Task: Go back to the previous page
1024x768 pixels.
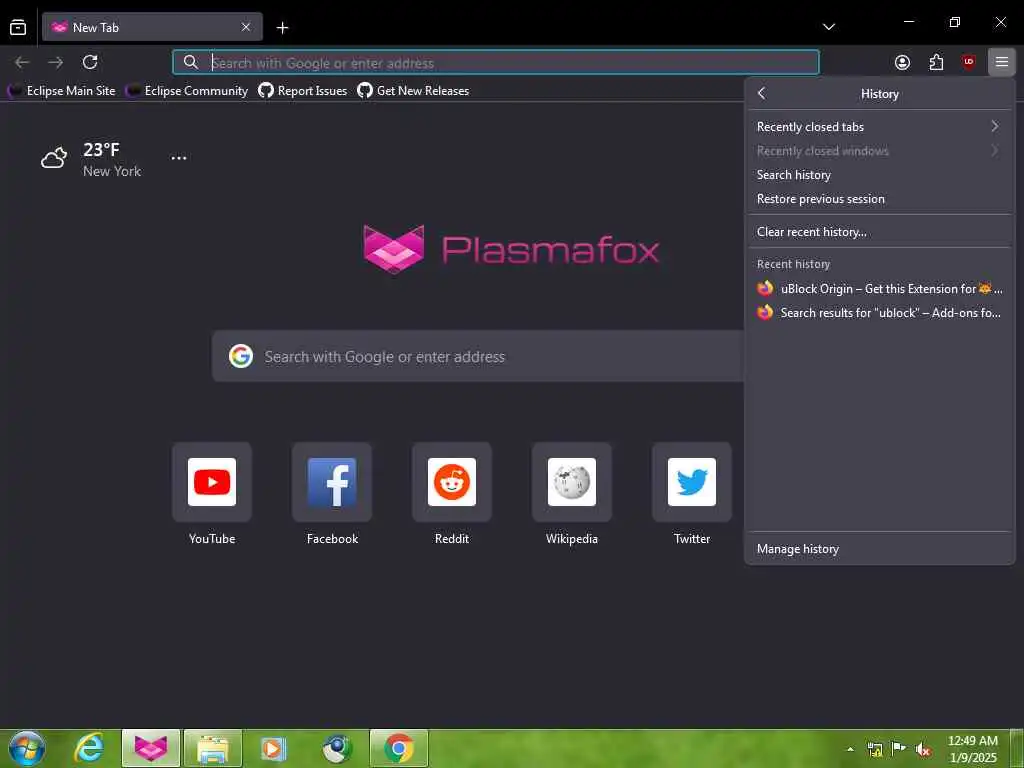Action: point(22,62)
